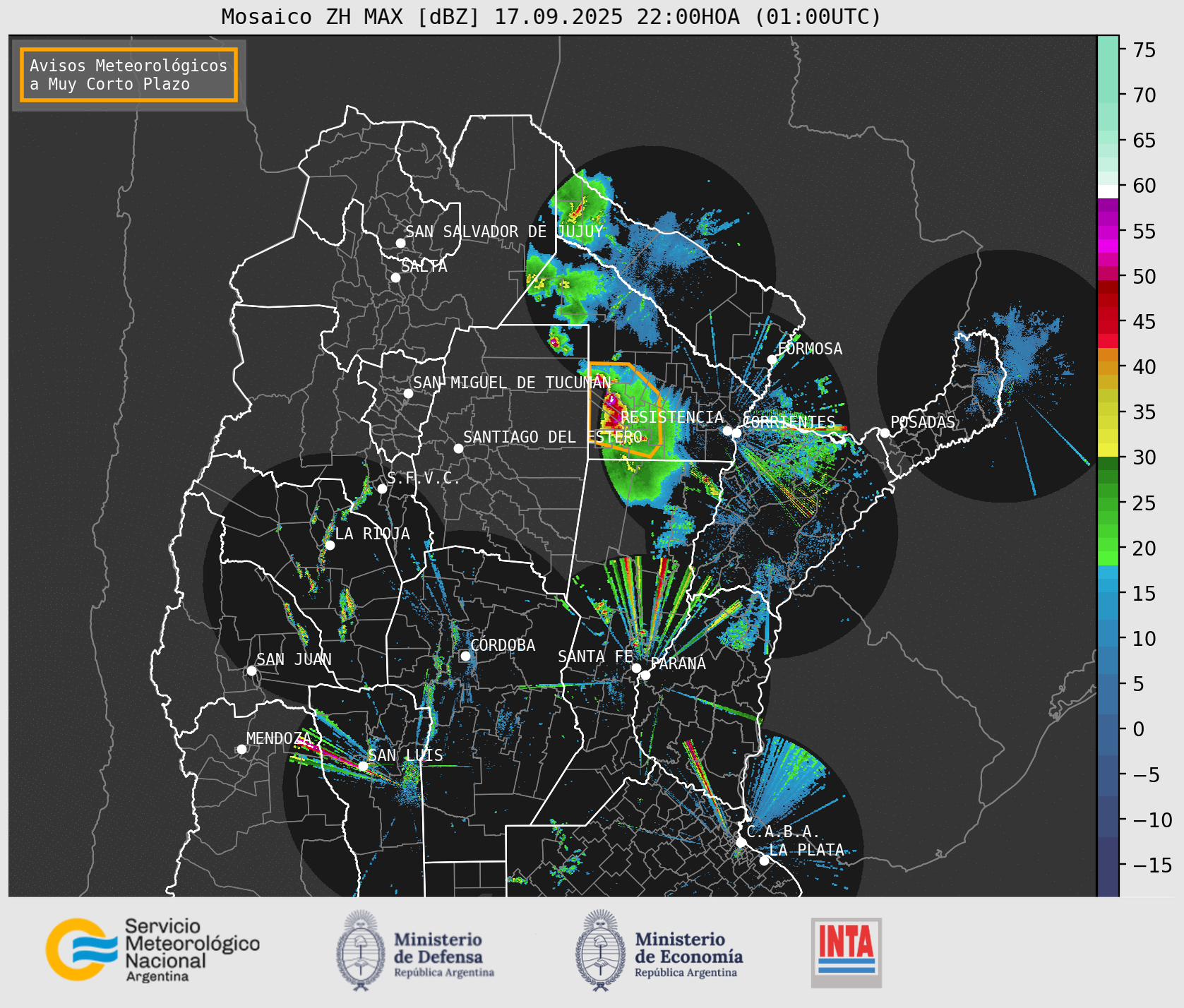
Task: Select the LA PLATA city marker dot
Action: pos(764,860)
